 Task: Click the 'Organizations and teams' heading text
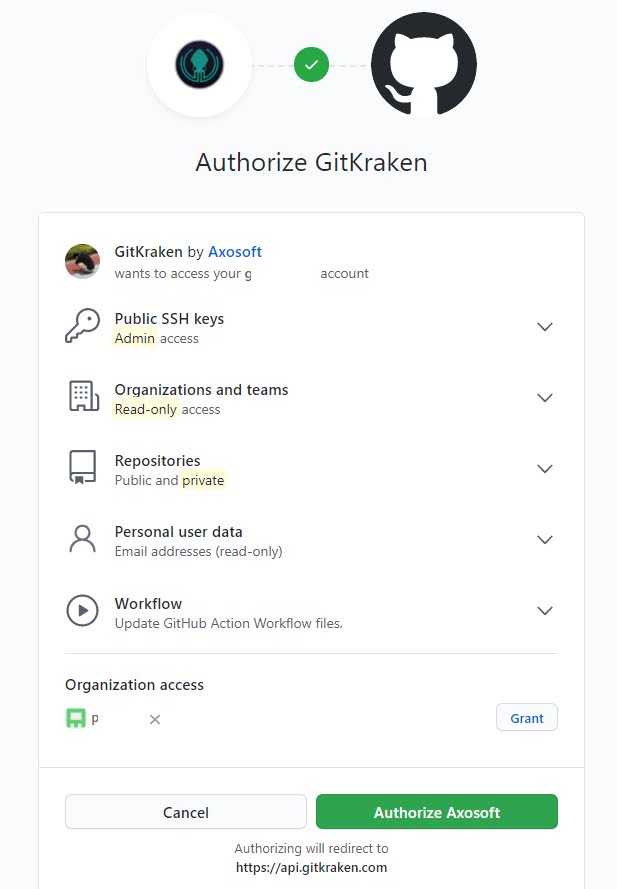tap(201, 390)
